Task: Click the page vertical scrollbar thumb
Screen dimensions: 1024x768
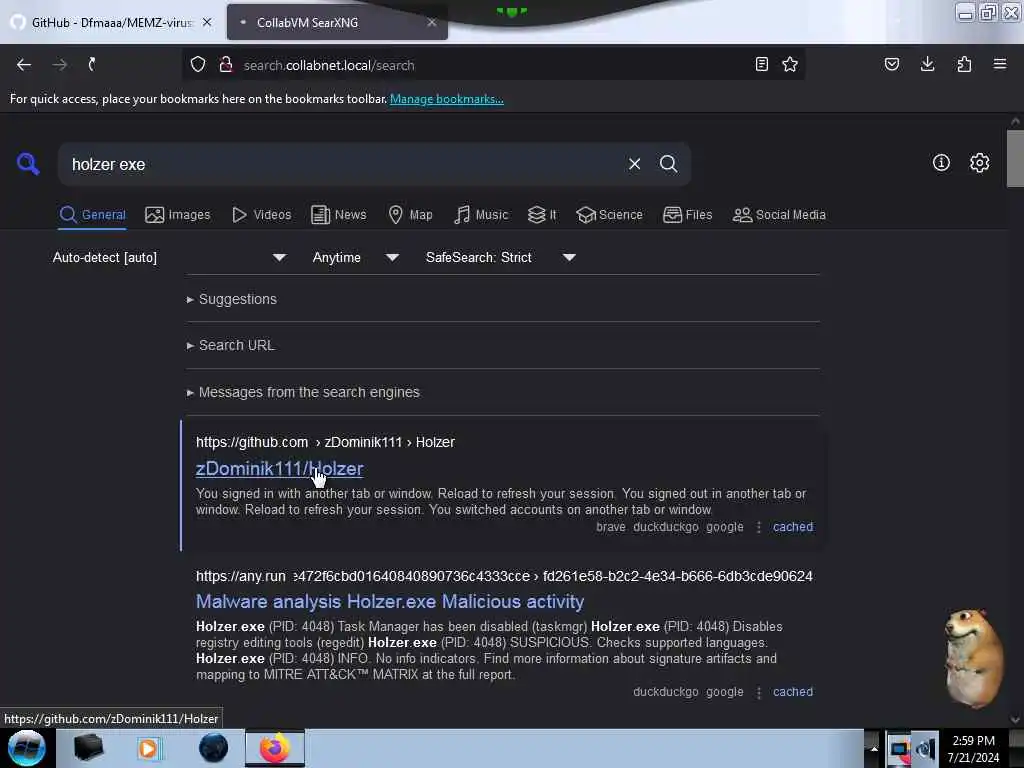Action: coord(1015,158)
